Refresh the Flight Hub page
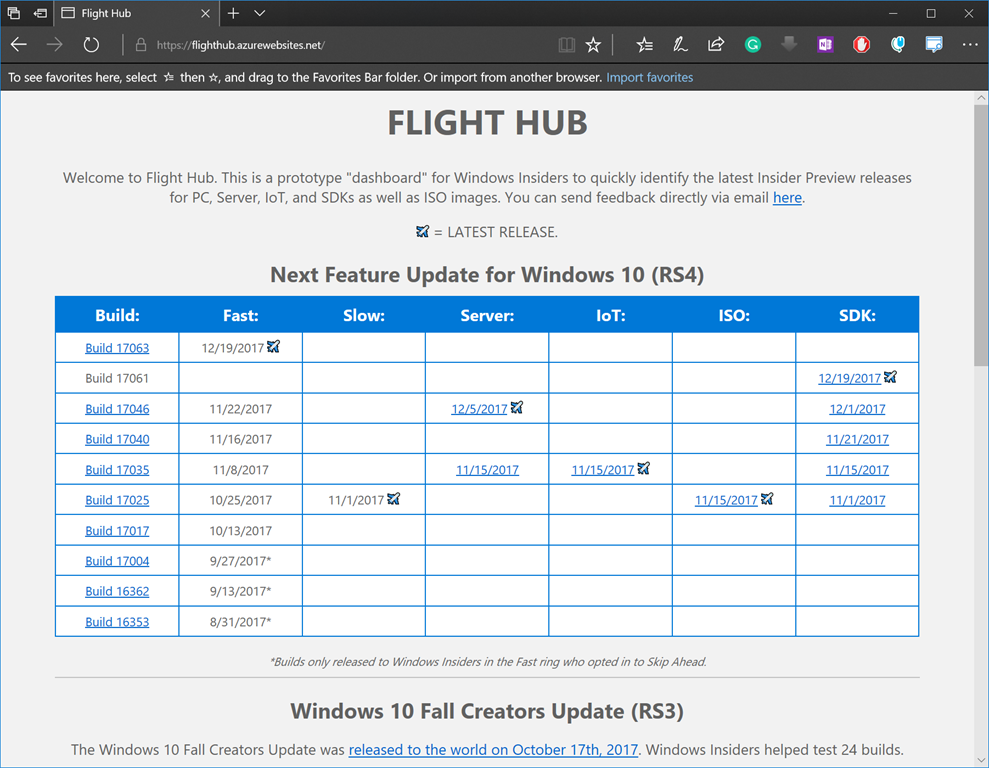This screenshot has height=768, width=989. click(91, 45)
